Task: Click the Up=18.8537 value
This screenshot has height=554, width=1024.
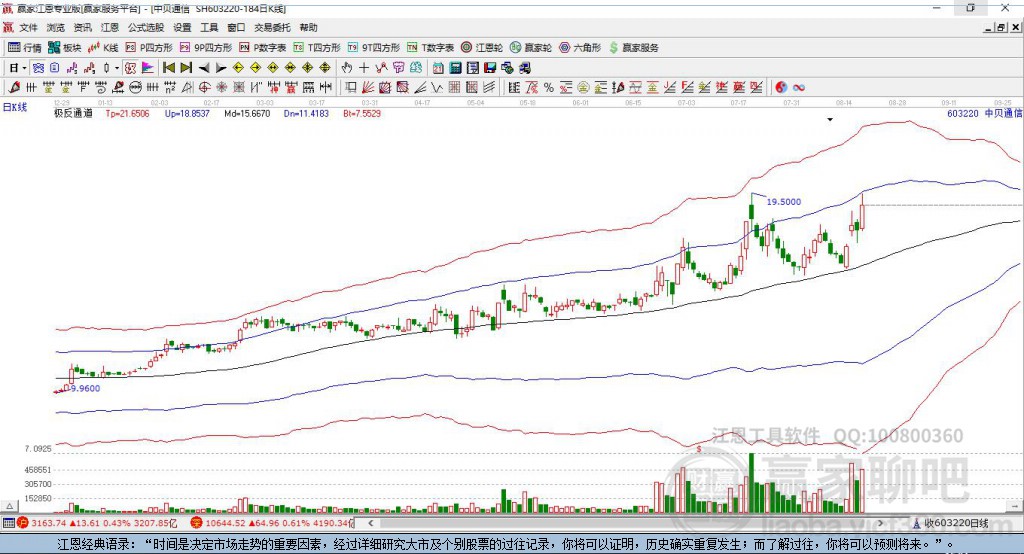Action: 187,113
